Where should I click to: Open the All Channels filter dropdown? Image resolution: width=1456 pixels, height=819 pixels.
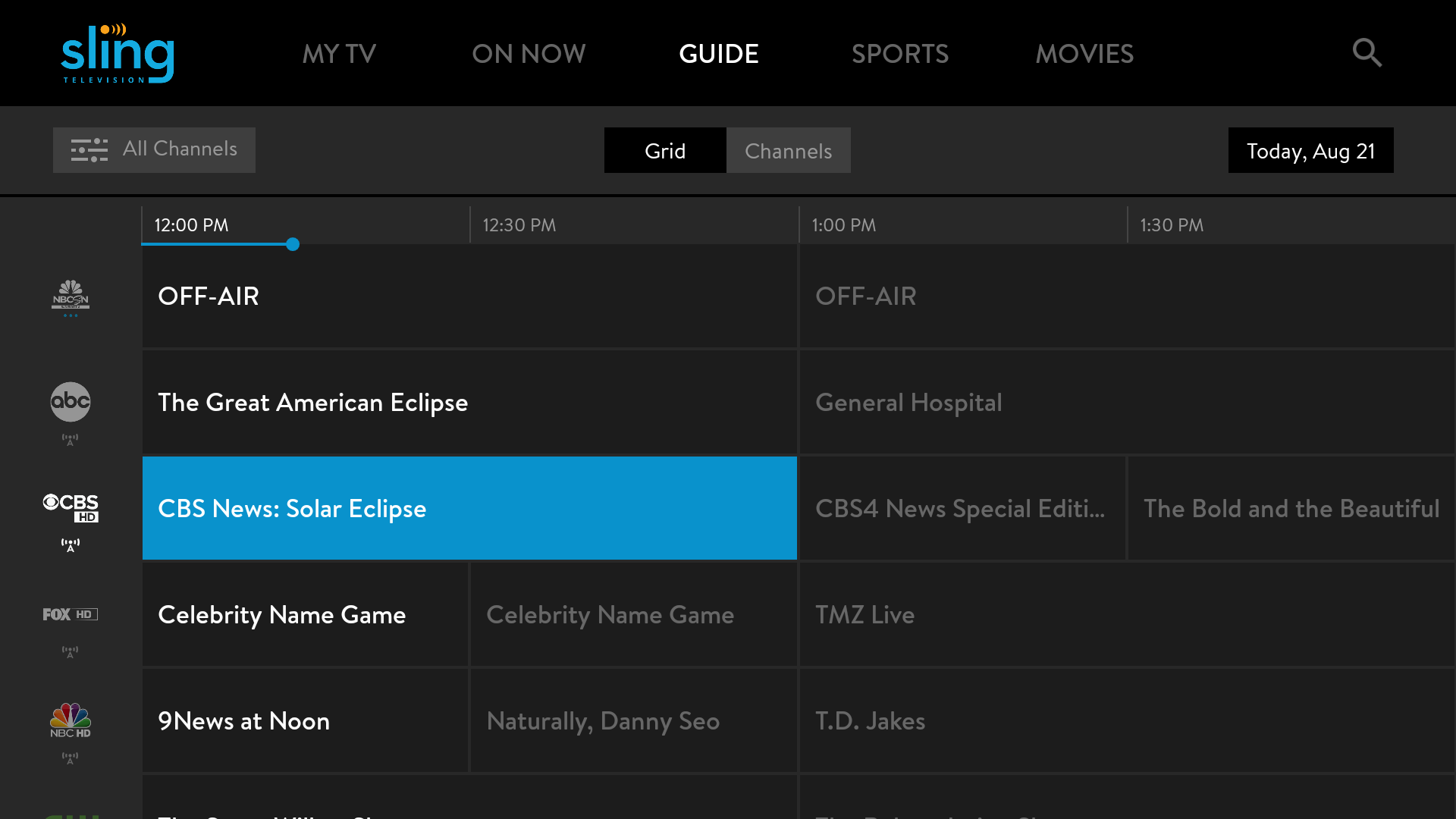click(180, 149)
